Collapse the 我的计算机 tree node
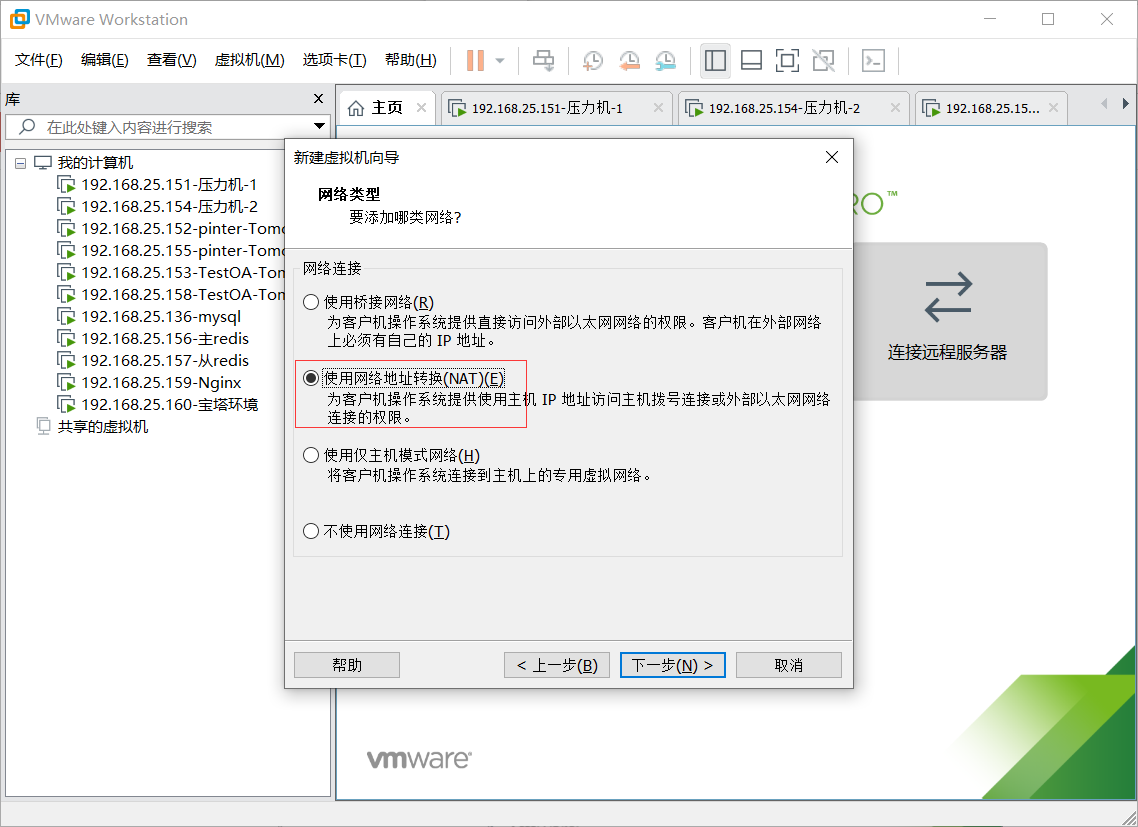Image resolution: width=1138 pixels, height=827 pixels. point(20,163)
